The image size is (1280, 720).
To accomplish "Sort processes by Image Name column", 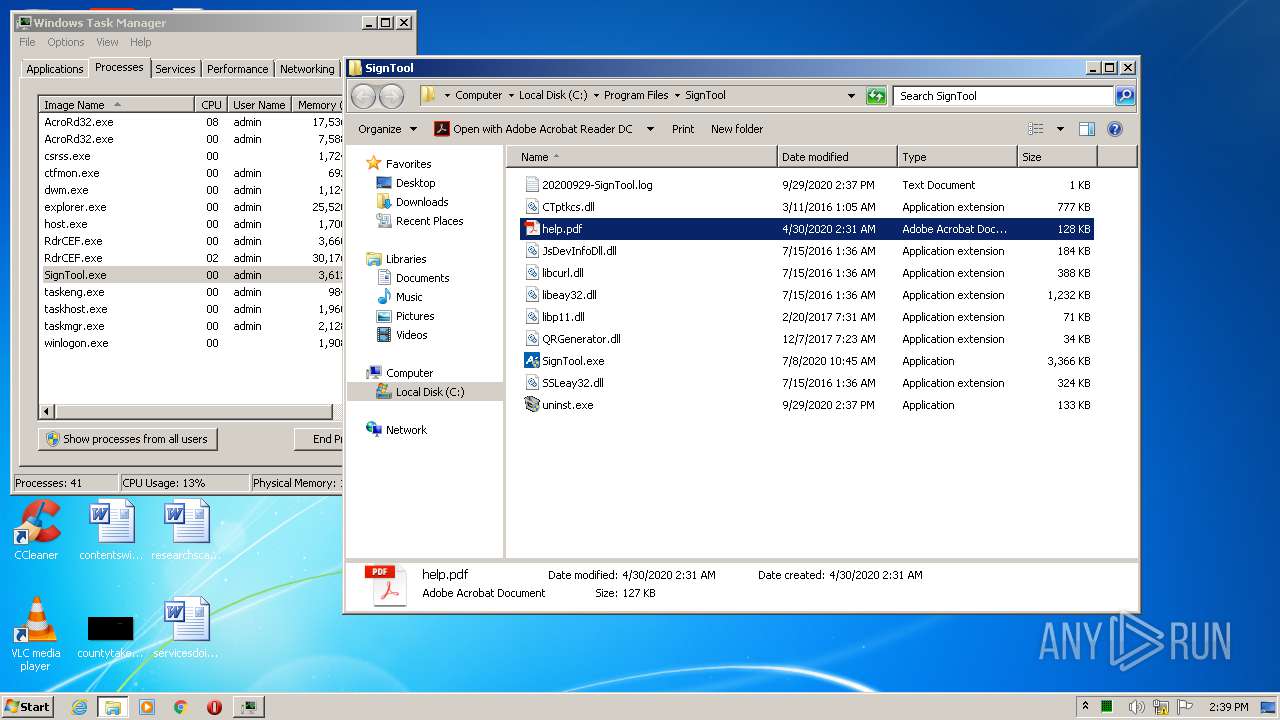I will point(116,105).
